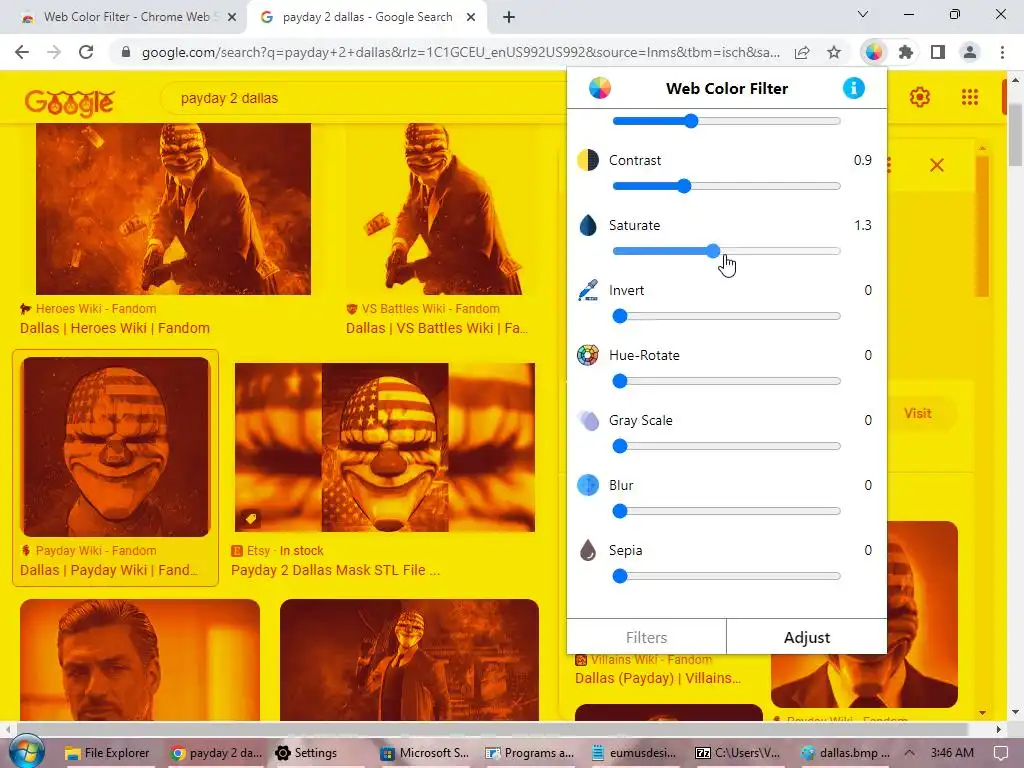The image size is (1024, 768).
Task: Open the Etsy Dallas mask image thumbnail
Action: (x=385, y=447)
